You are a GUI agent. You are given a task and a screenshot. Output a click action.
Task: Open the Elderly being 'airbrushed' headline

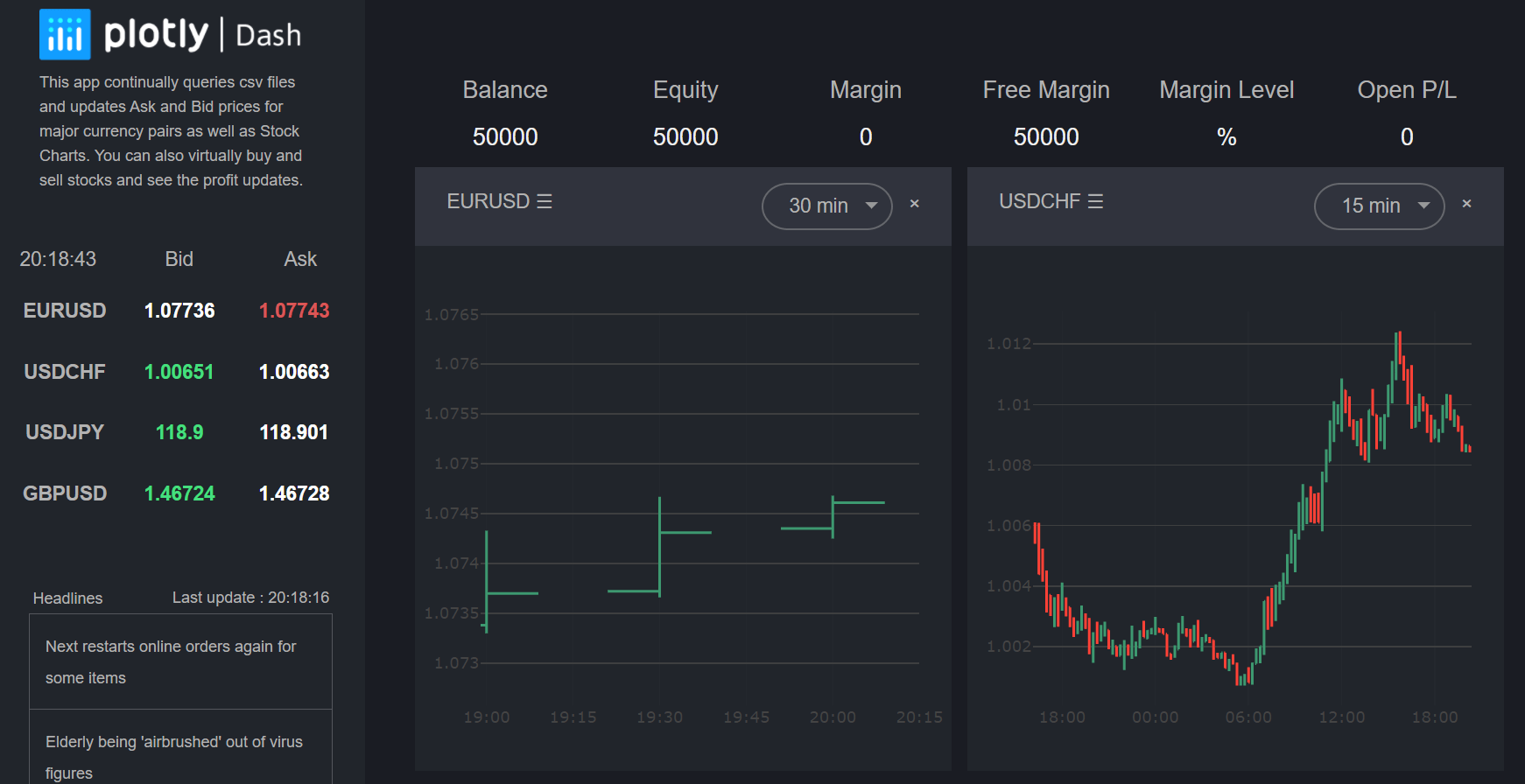point(180,747)
